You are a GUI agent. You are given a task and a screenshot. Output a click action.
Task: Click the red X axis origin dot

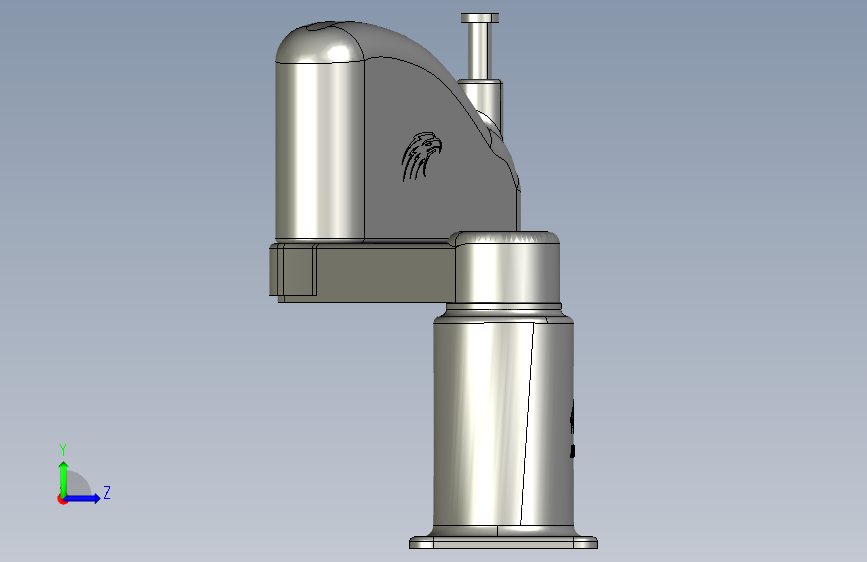[62, 499]
